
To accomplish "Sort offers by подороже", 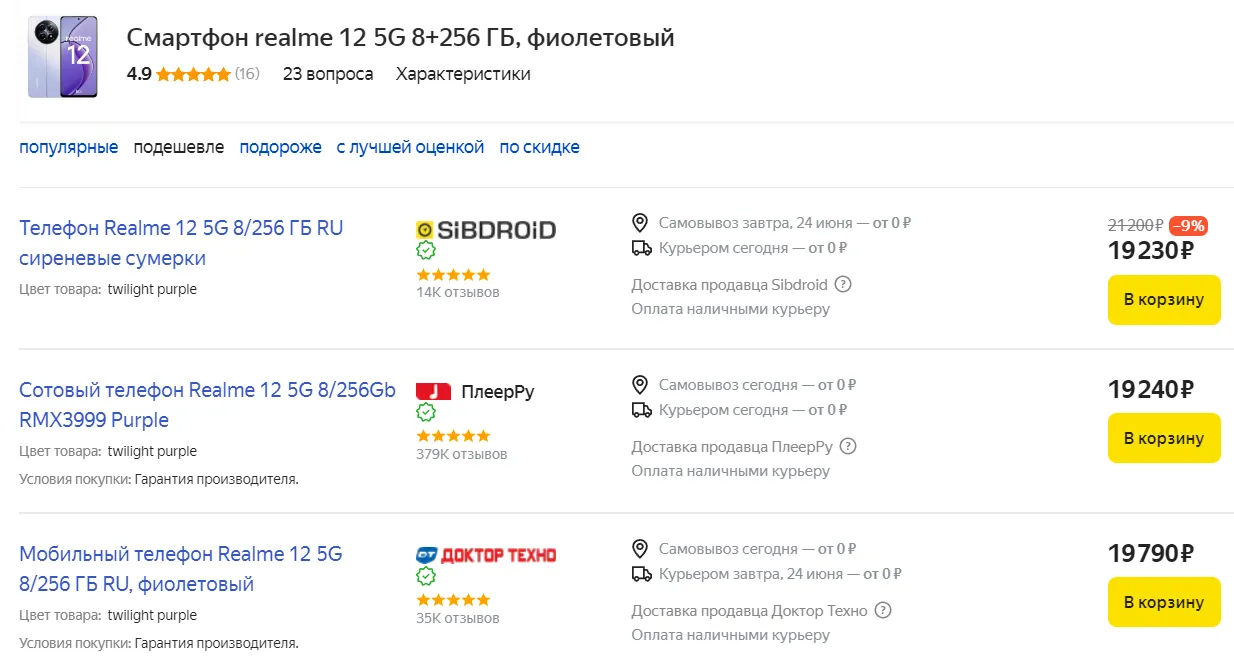I will [280, 148].
